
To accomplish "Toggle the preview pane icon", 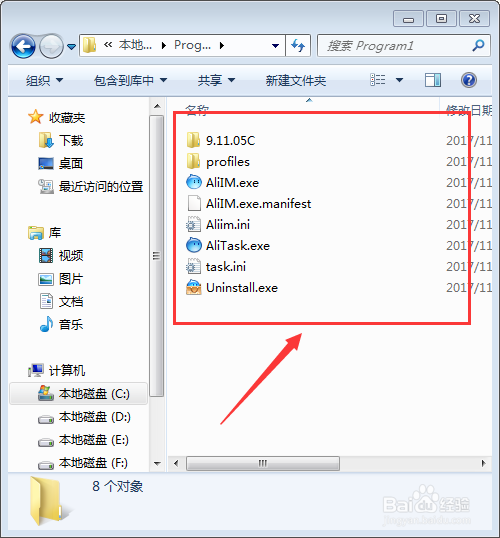I will (433, 80).
